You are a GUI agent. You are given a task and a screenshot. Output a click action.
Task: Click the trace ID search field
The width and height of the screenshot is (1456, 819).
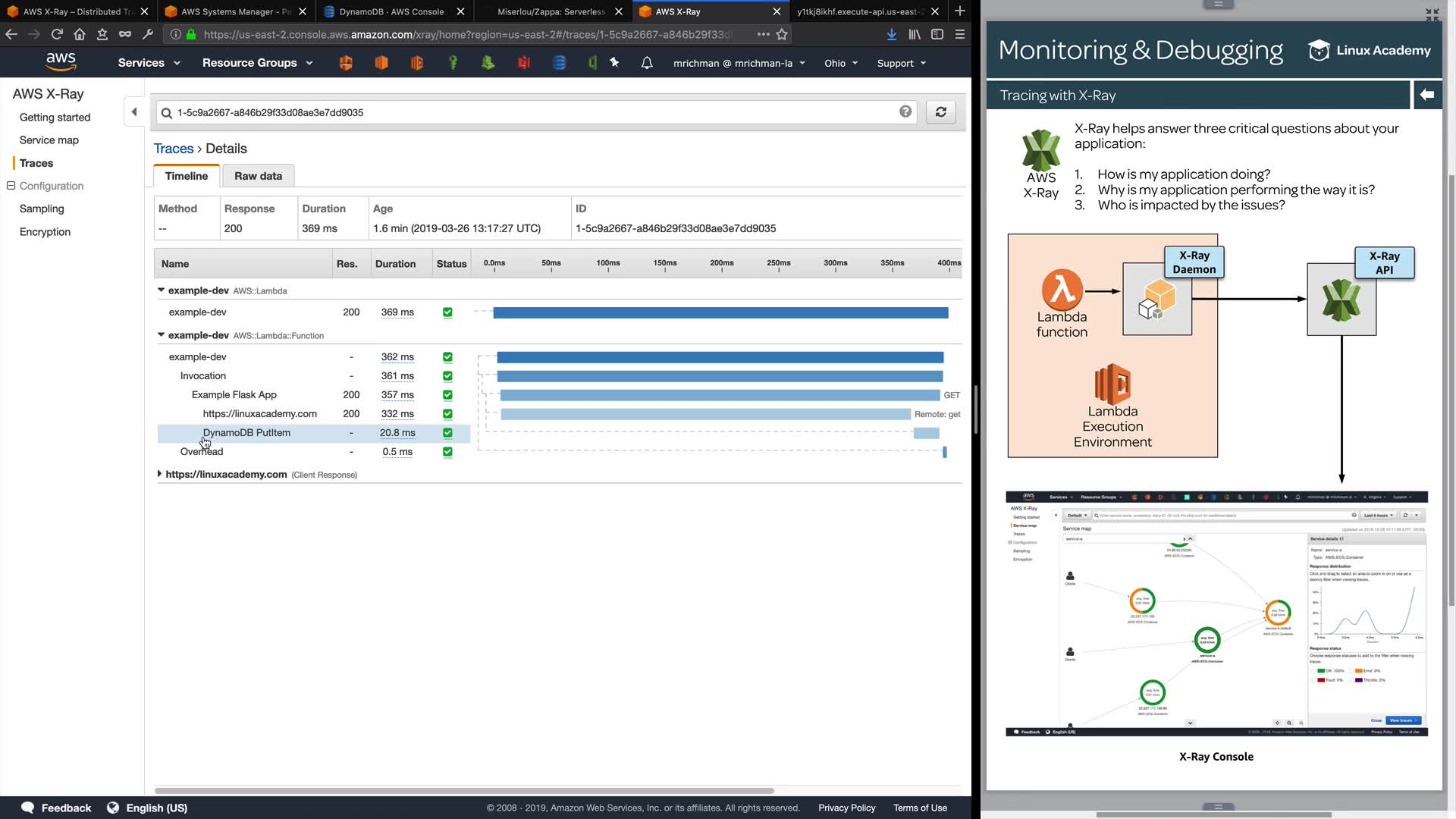click(x=531, y=112)
